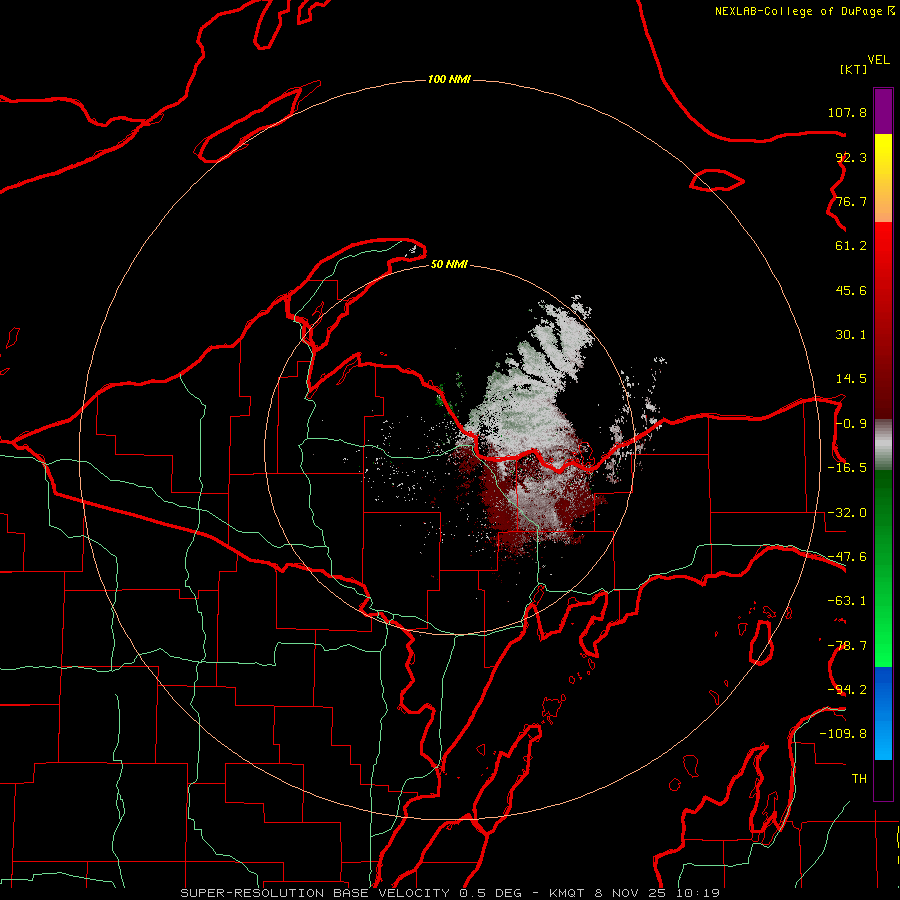This screenshot has width=900, height=900.
Task: Click the 92.3 legend value
Action: (851, 157)
